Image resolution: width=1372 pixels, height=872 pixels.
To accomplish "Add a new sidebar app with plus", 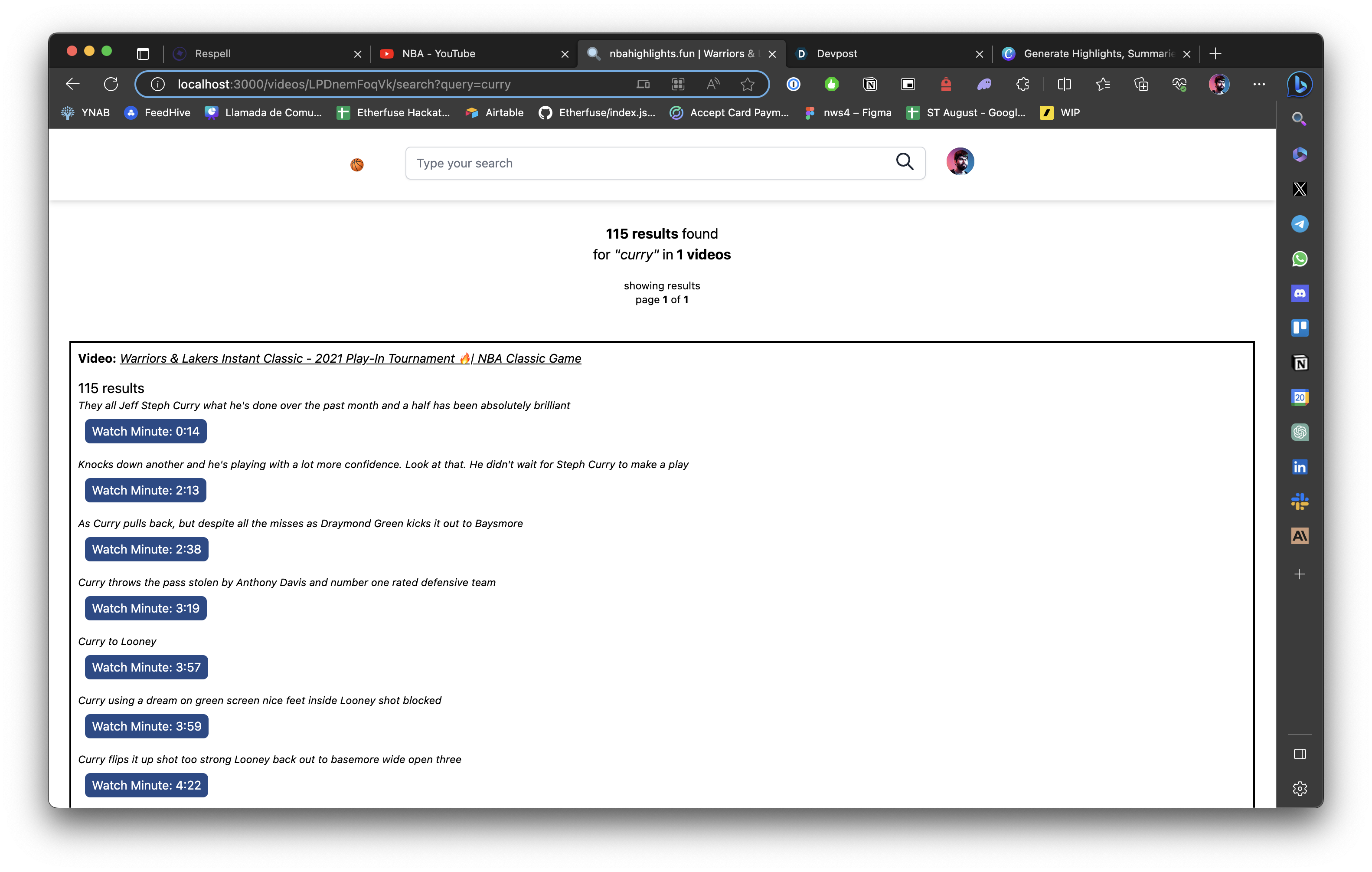I will (x=1299, y=574).
